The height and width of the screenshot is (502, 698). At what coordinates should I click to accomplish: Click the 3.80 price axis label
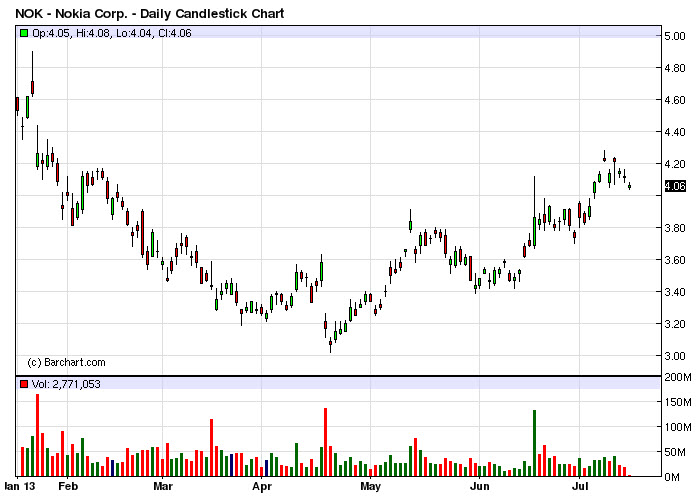675,228
